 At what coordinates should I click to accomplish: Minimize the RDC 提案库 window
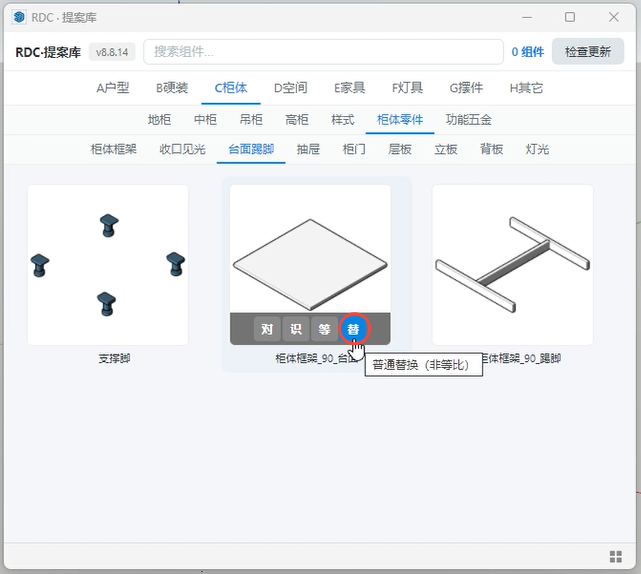[x=527, y=17]
